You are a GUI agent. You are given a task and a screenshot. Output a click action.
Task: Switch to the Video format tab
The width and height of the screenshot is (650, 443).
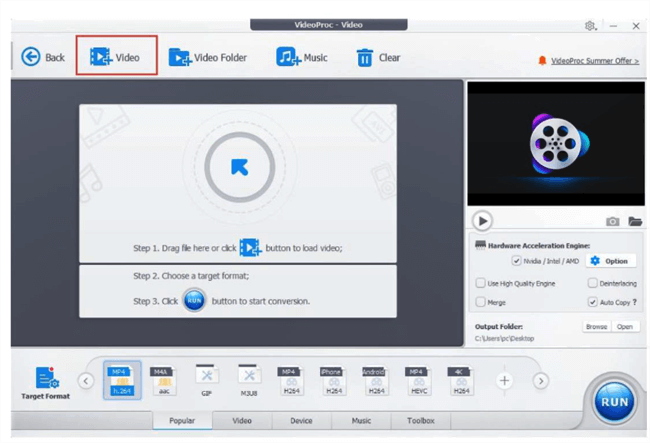point(242,420)
